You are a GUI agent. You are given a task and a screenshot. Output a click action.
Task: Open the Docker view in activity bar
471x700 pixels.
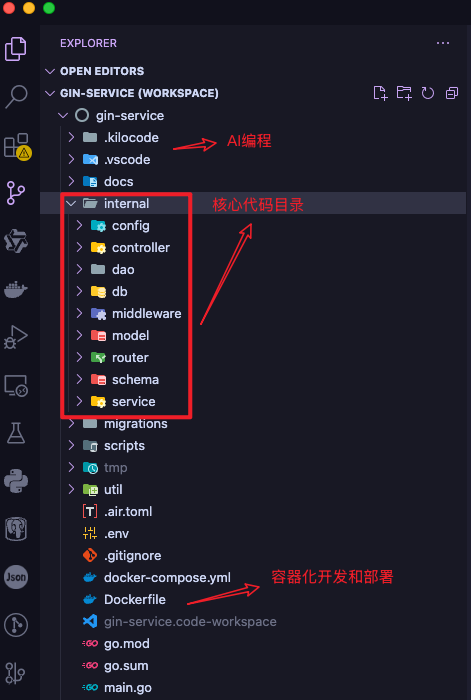tap(16, 289)
